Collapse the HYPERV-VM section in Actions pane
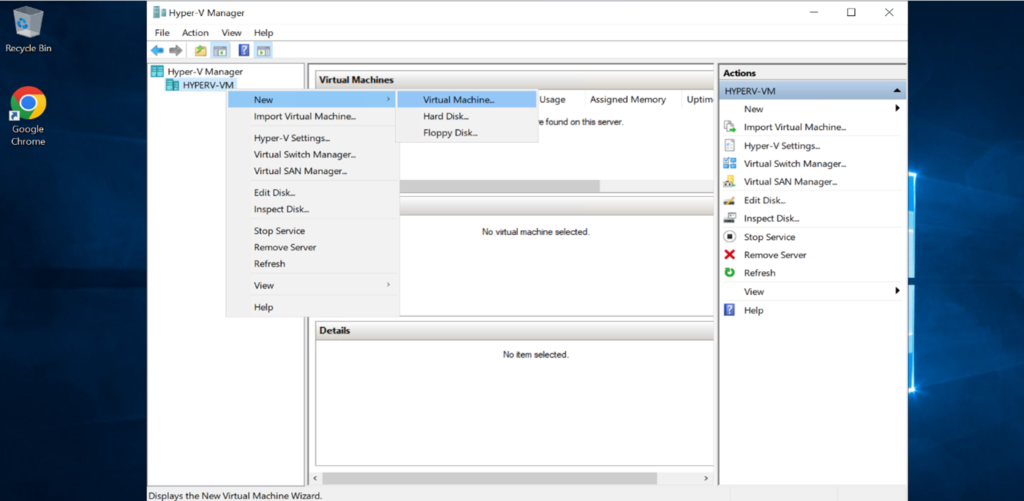Screen dimensions: 1024x501 [x=897, y=91]
